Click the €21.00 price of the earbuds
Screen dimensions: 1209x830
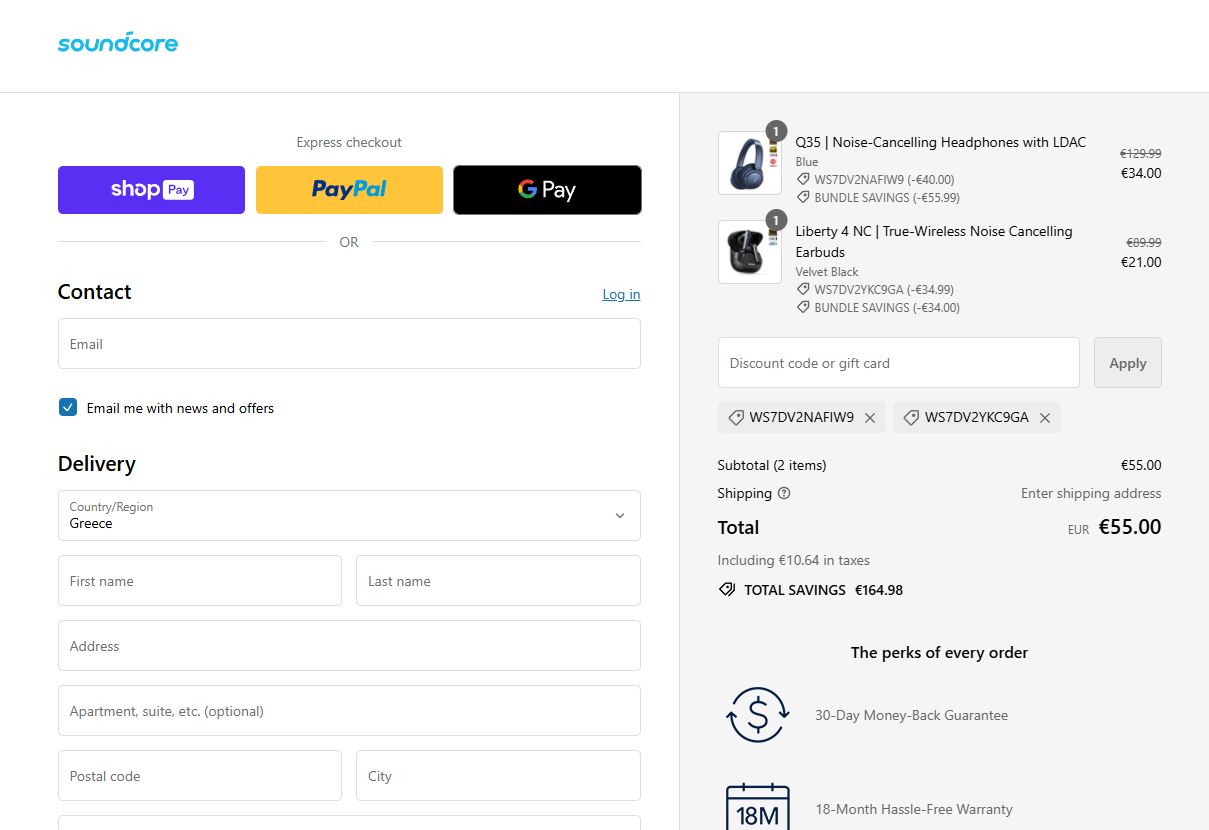coord(1141,262)
